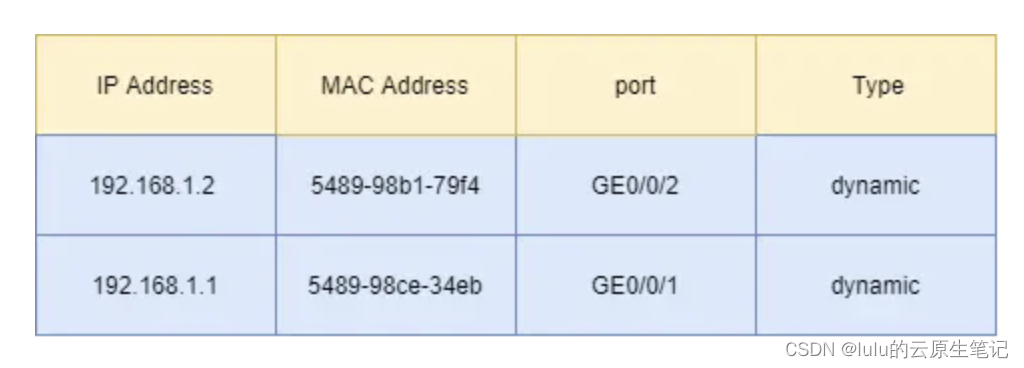Image resolution: width=1024 pixels, height=368 pixels.
Task: Click the IP Address header cell
Action: [x=155, y=85]
